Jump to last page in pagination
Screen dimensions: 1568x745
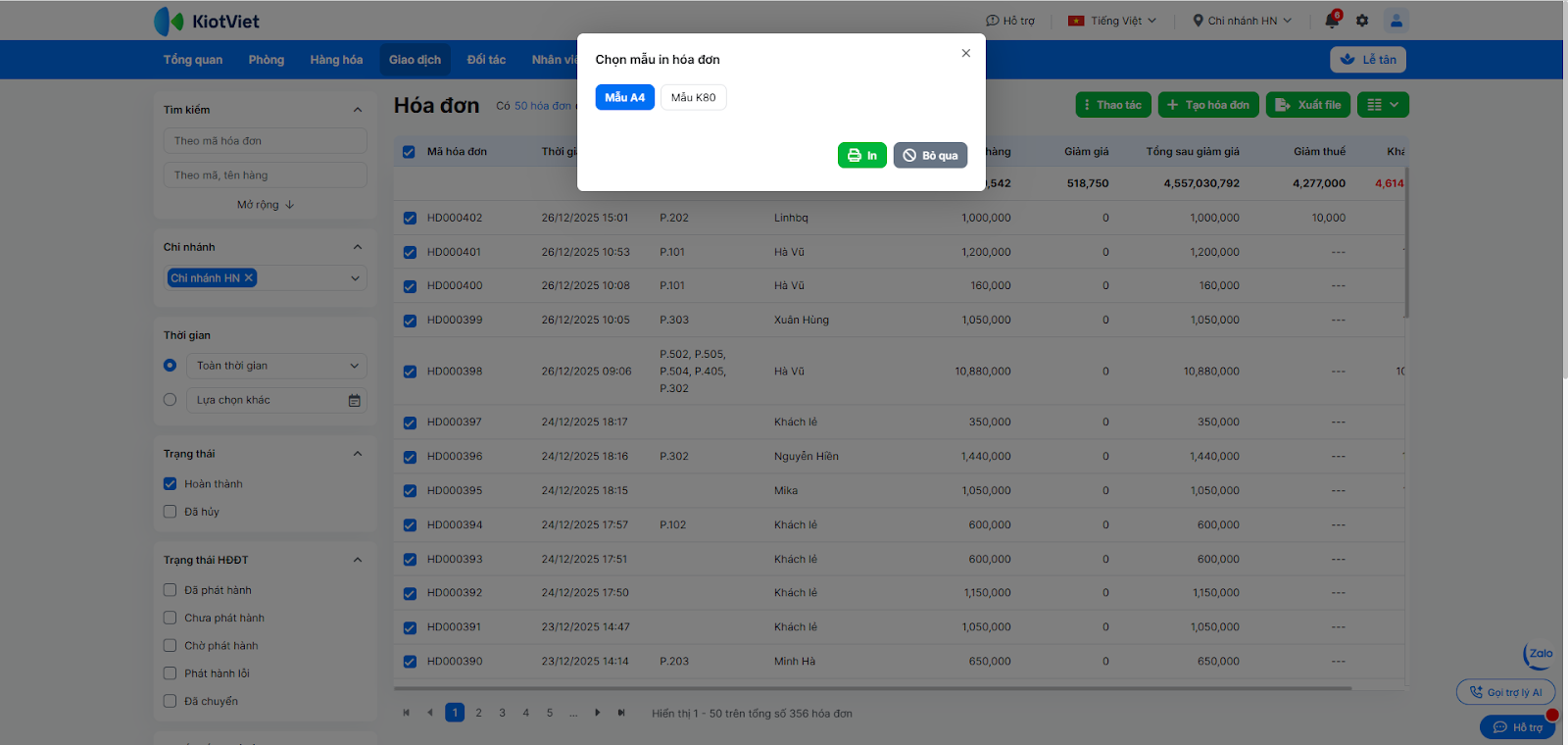tap(621, 713)
